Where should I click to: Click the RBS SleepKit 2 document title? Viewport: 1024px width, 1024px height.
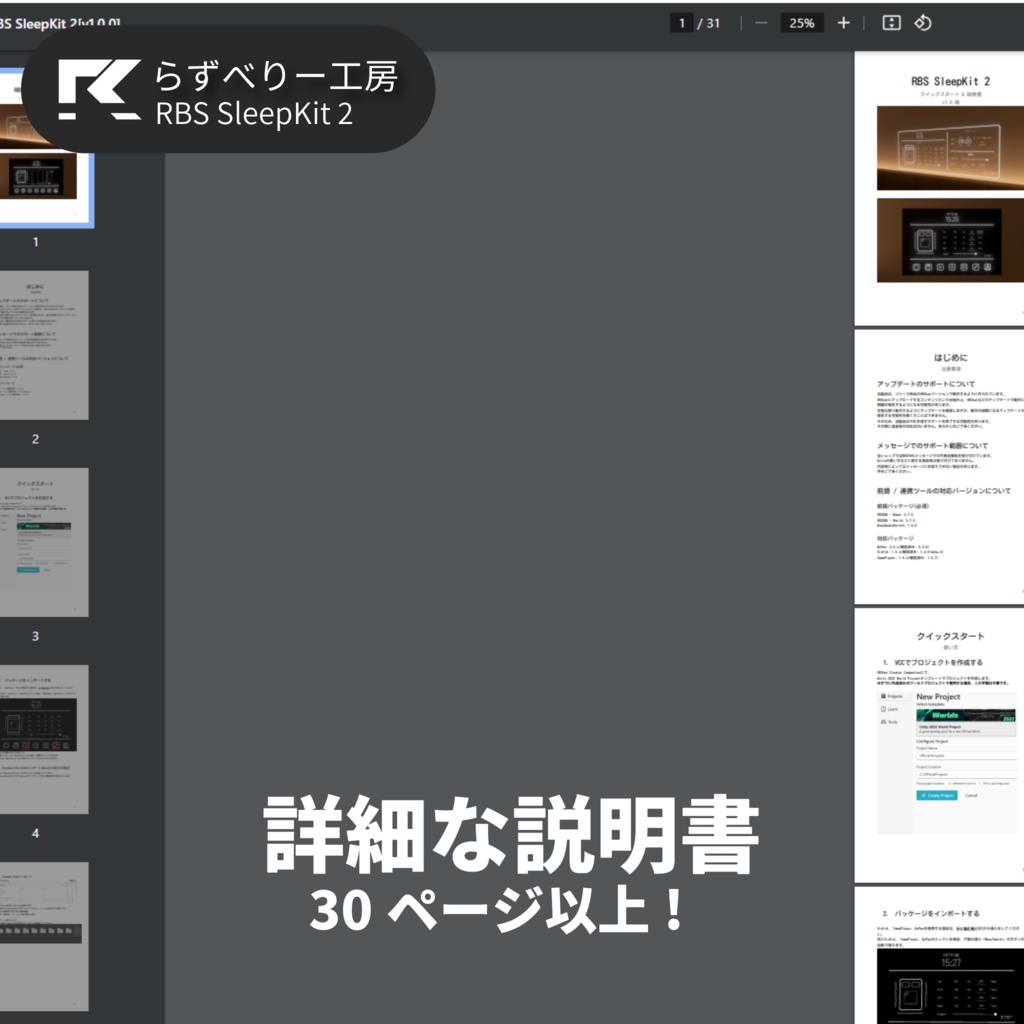[x=60, y=20]
